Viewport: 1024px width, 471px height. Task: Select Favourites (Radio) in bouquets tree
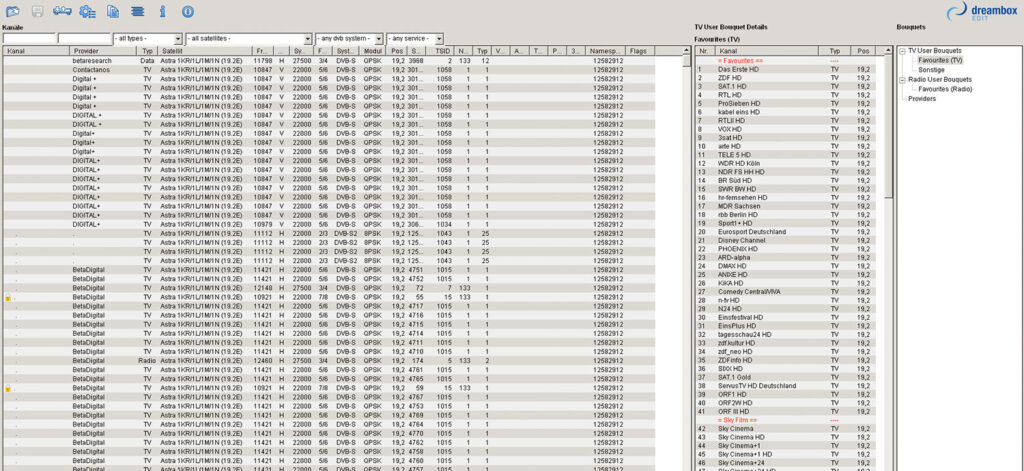[x=946, y=89]
